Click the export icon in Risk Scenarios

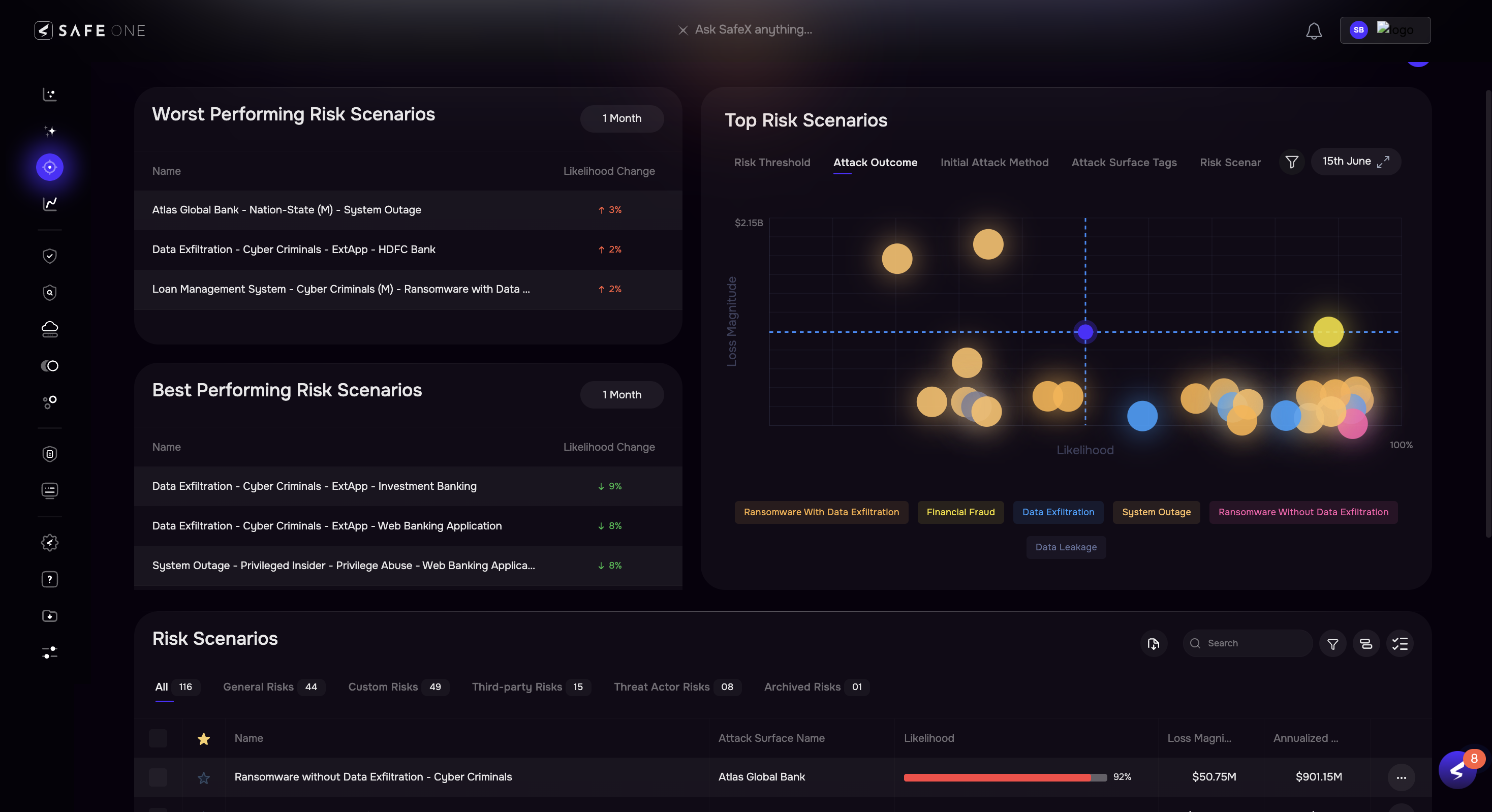(1153, 643)
